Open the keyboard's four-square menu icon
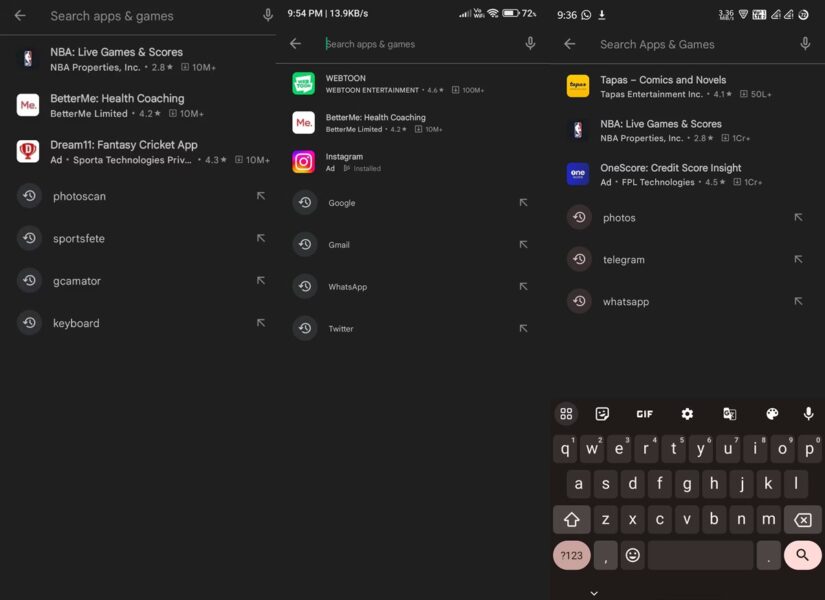825x600 pixels. tap(566, 414)
